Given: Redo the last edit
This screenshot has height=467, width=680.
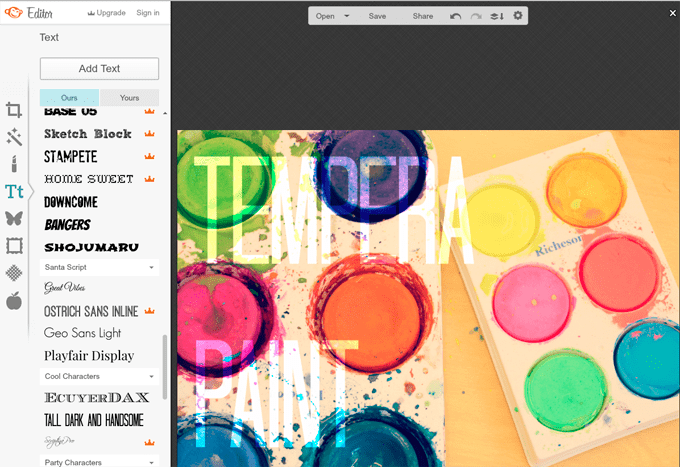Looking at the screenshot, I should (x=476, y=16).
